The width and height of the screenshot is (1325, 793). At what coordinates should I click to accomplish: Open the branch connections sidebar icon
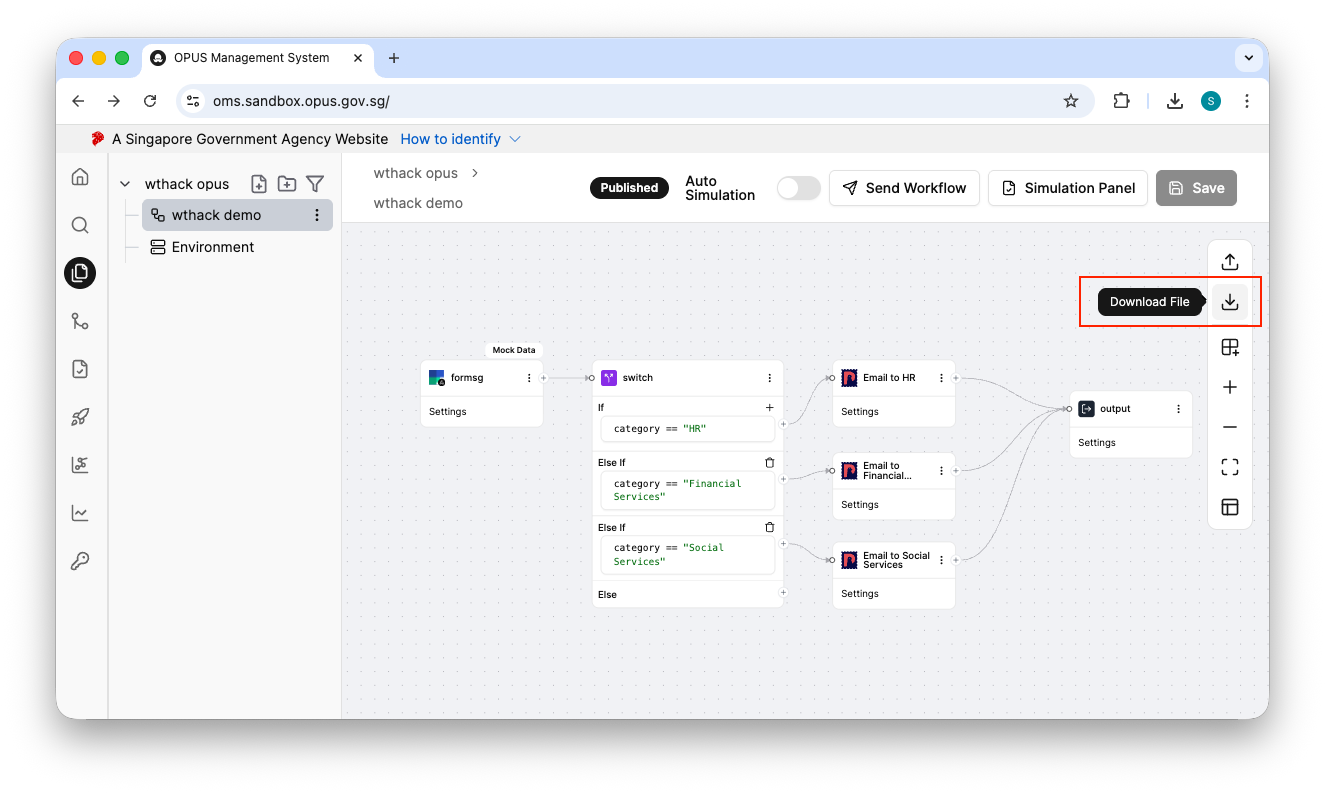80,321
